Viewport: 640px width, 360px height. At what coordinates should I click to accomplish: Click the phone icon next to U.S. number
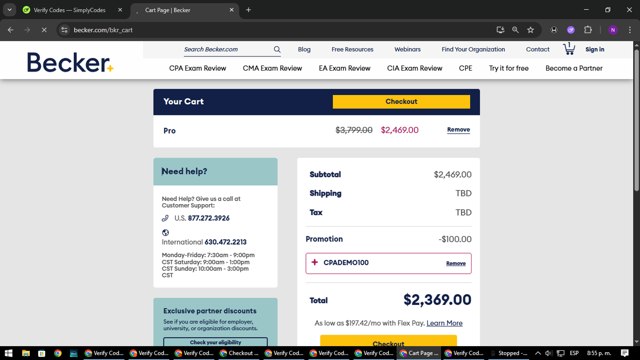pyautogui.click(x=165, y=218)
